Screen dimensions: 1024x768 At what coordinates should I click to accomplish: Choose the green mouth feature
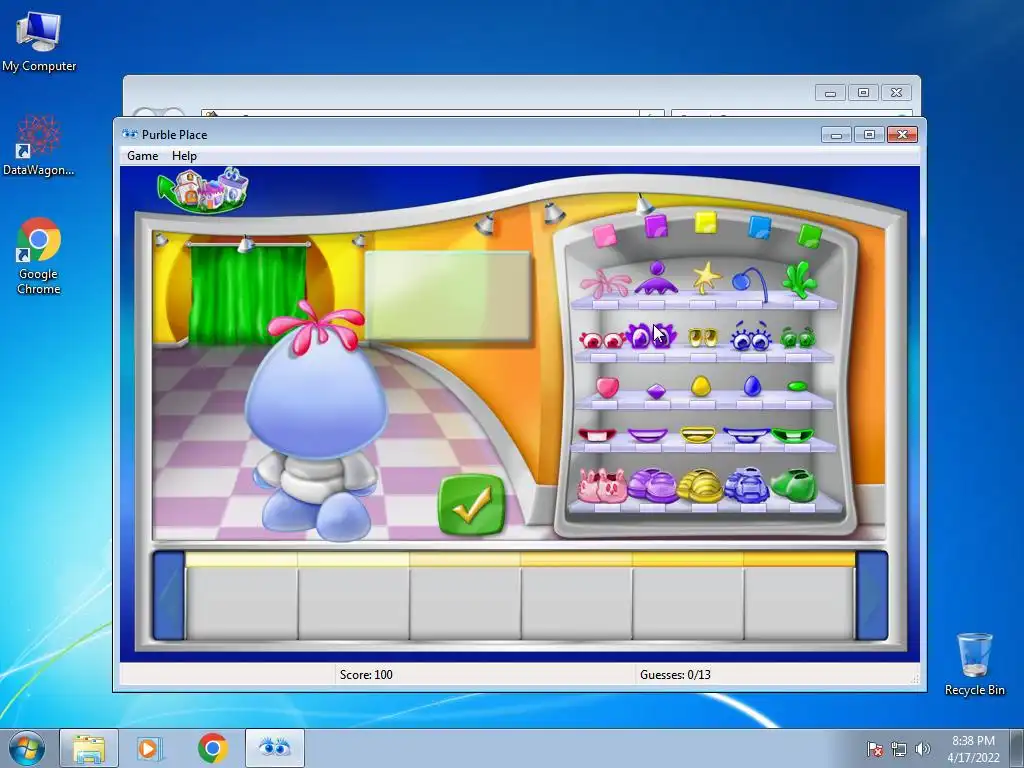793,435
